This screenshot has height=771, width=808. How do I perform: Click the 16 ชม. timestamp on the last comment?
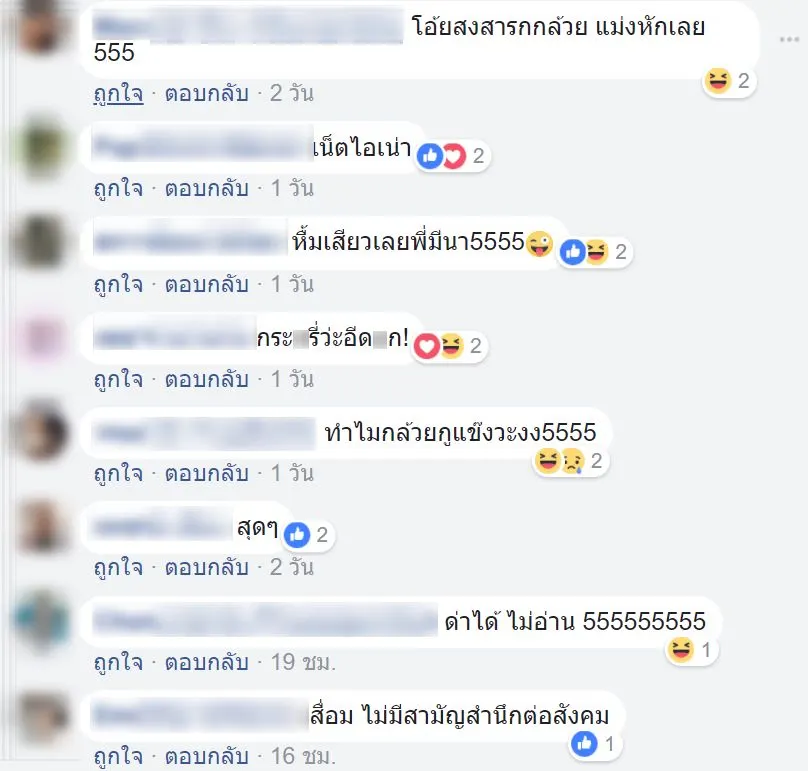pyautogui.click(x=303, y=757)
